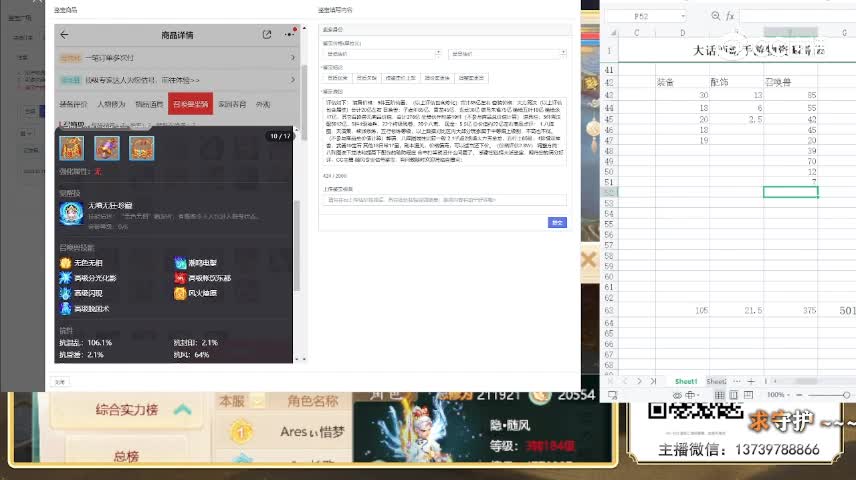Switch to page layout view icon
The image size is (856, 480).
[734, 395]
